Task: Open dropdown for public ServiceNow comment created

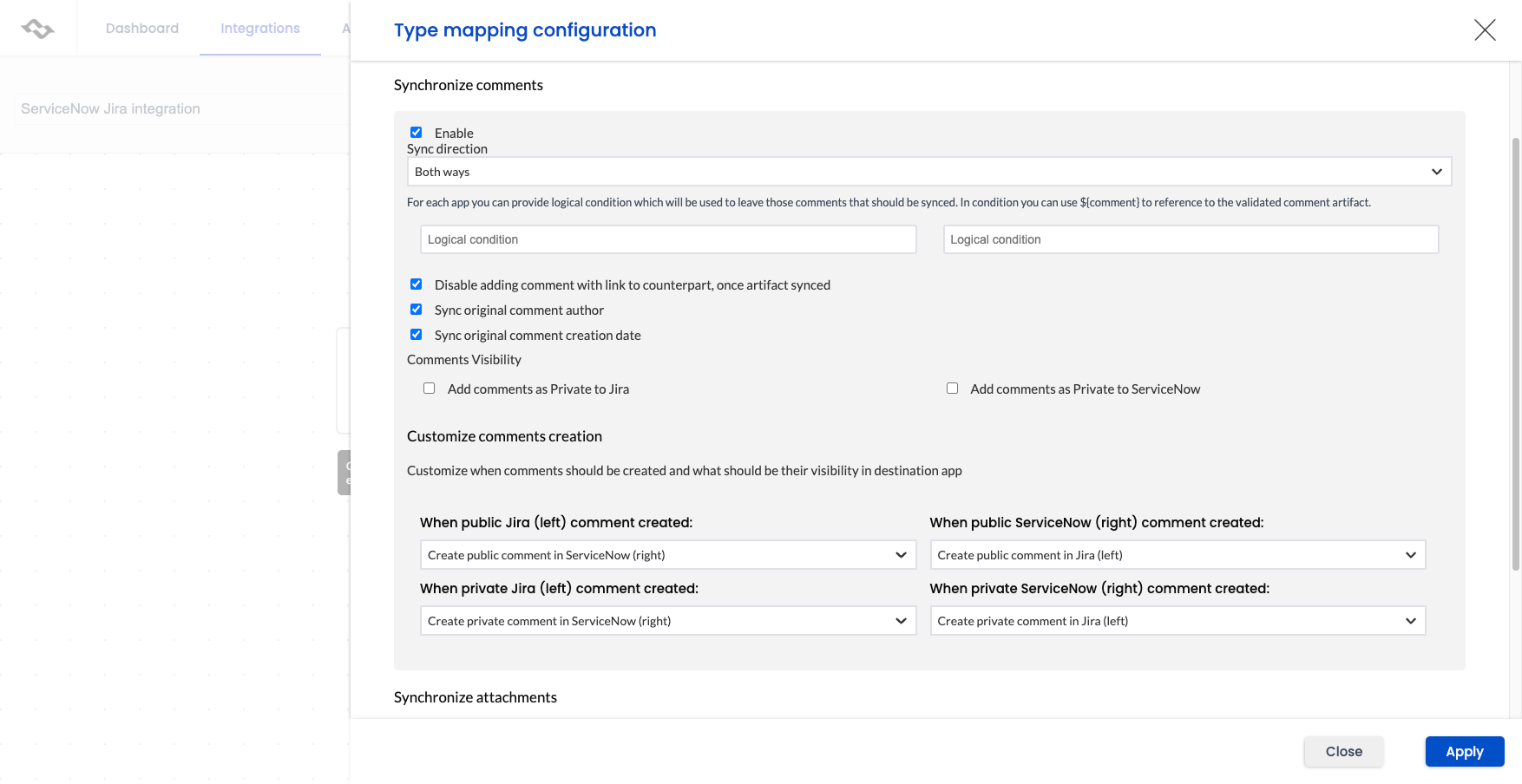Action: pyautogui.click(x=1178, y=555)
